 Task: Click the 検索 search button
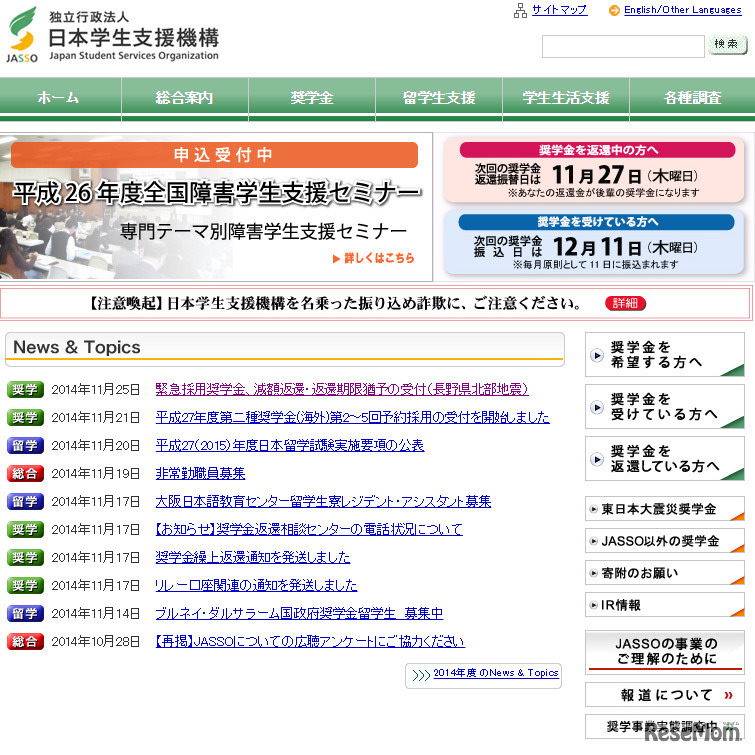click(x=727, y=45)
